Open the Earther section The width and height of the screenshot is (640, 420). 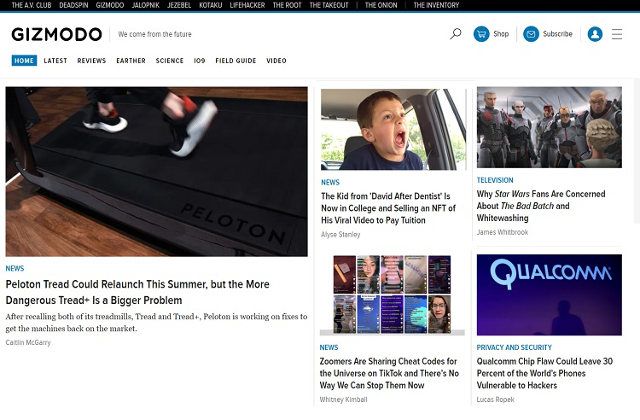tap(131, 60)
